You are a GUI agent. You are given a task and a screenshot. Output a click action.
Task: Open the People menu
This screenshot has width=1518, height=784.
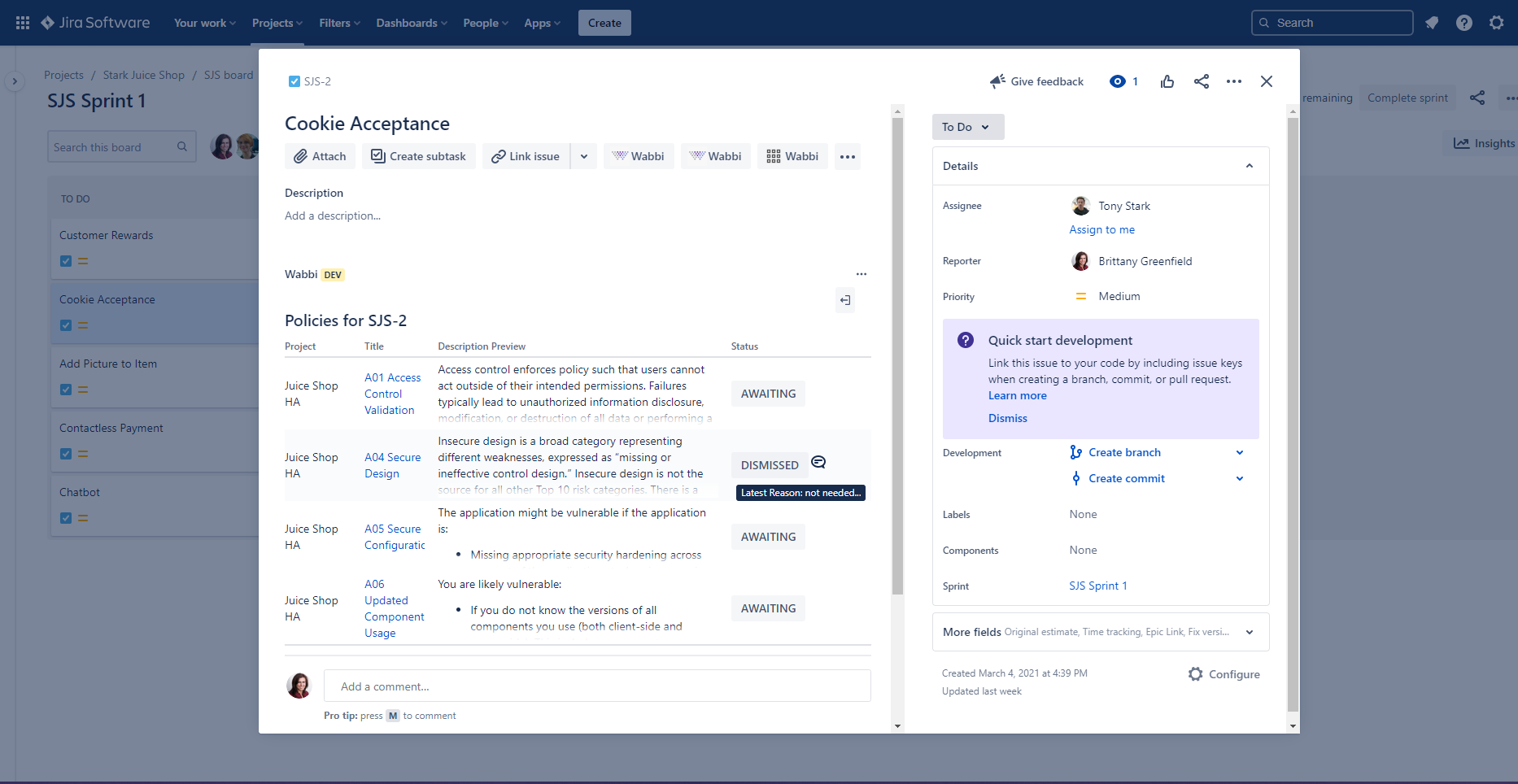coord(486,23)
